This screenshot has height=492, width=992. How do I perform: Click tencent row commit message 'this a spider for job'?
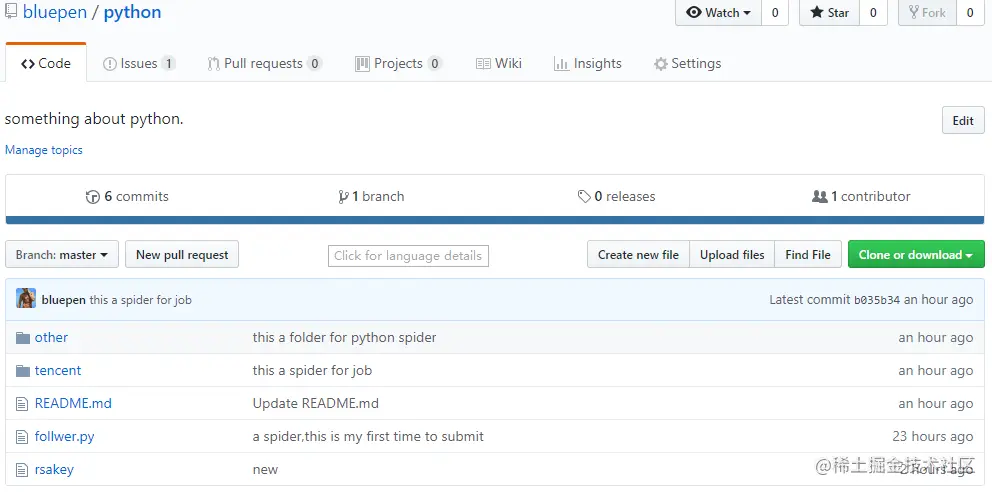[312, 371]
